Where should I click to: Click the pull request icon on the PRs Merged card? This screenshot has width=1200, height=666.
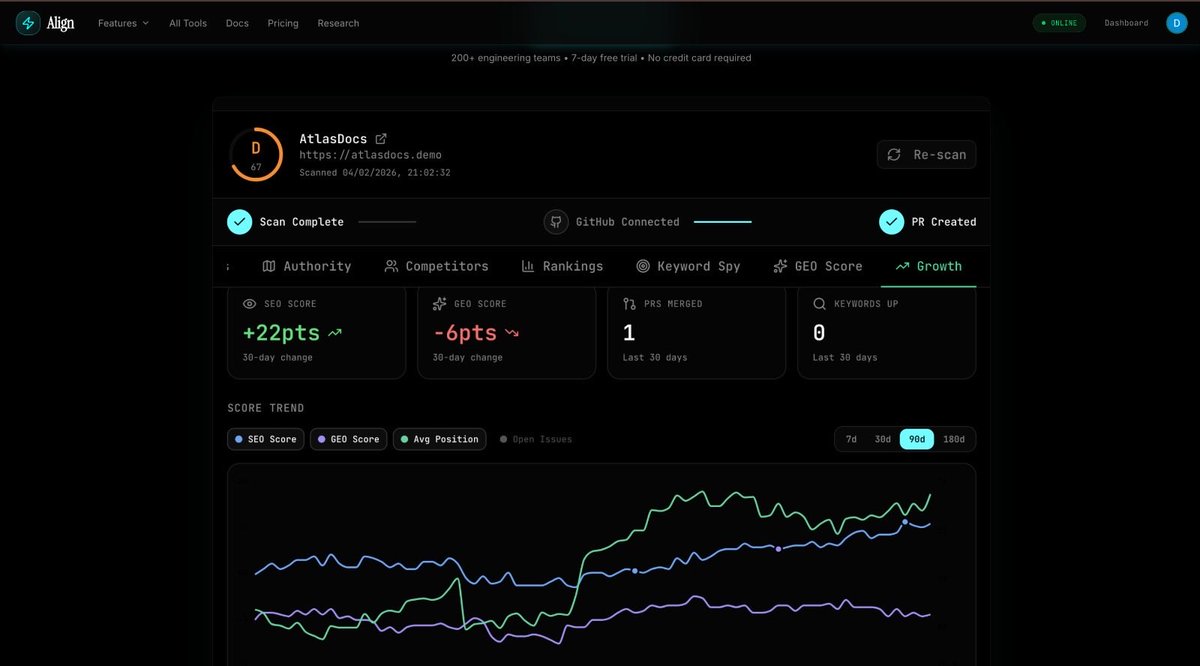(629, 304)
